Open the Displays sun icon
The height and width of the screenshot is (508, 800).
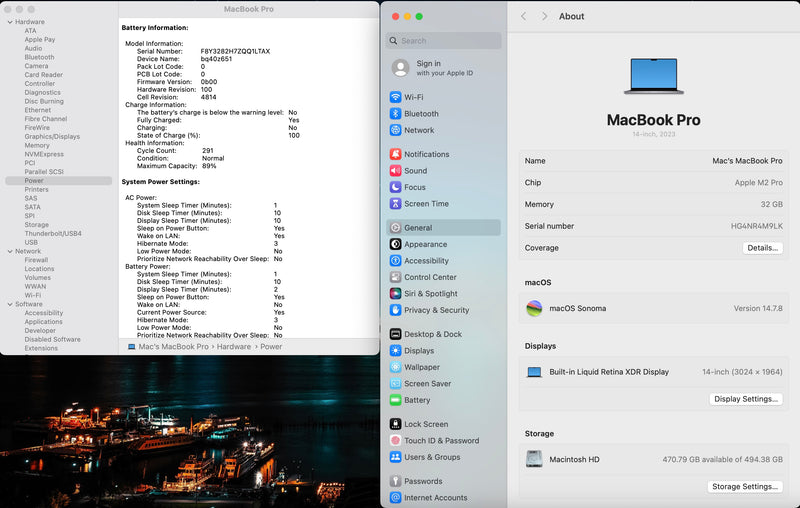point(395,350)
